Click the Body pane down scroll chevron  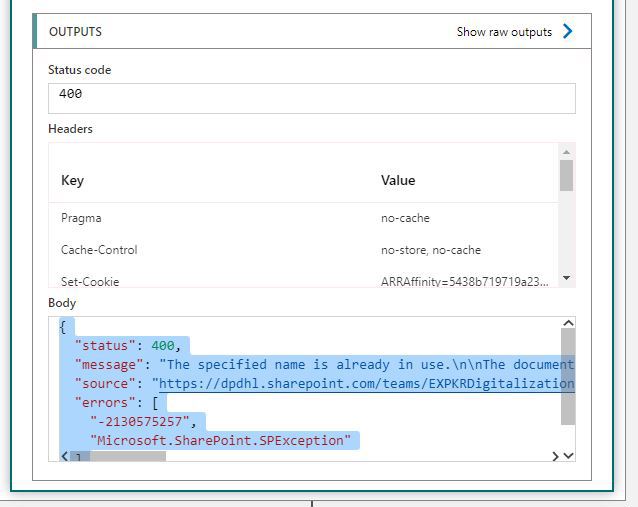tap(568, 455)
